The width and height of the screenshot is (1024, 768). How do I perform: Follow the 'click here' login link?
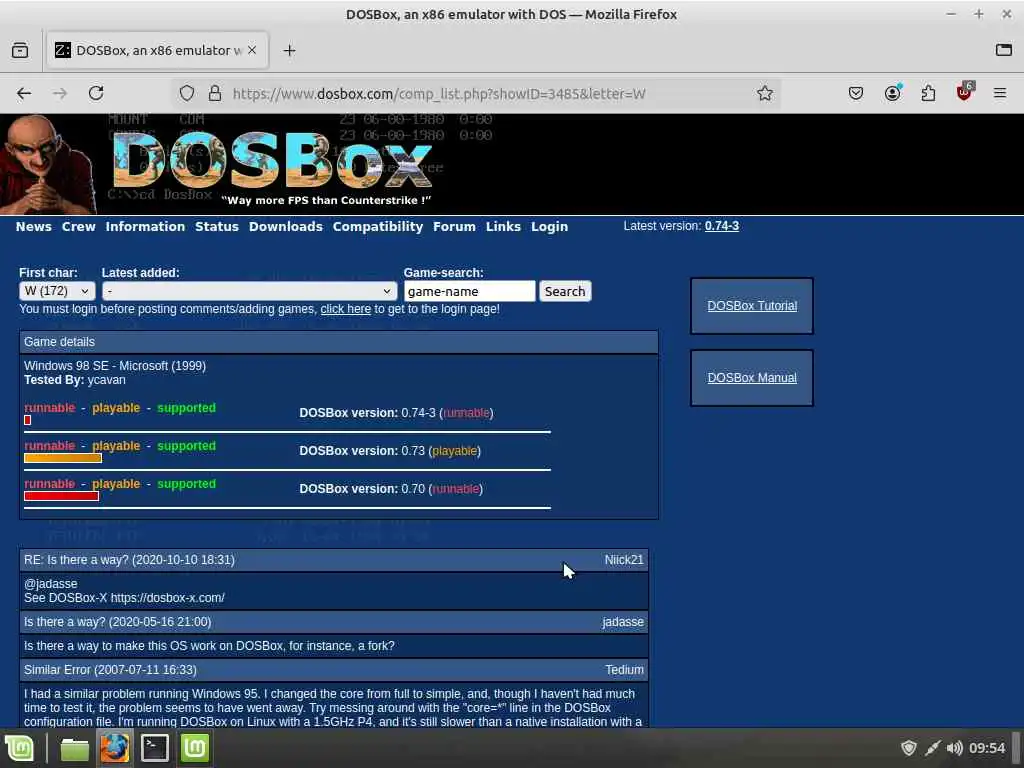coord(345,309)
